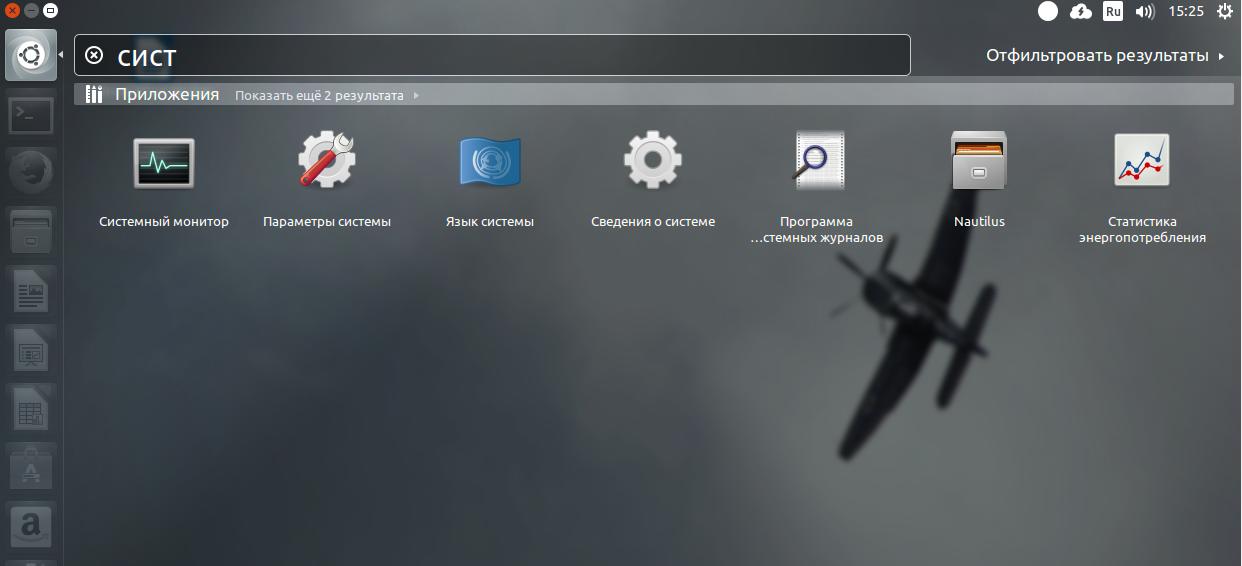Image resolution: width=1242 pixels, height=566 pixels.
Task: Click the Сведения о системе label
Action: (653, 222)
